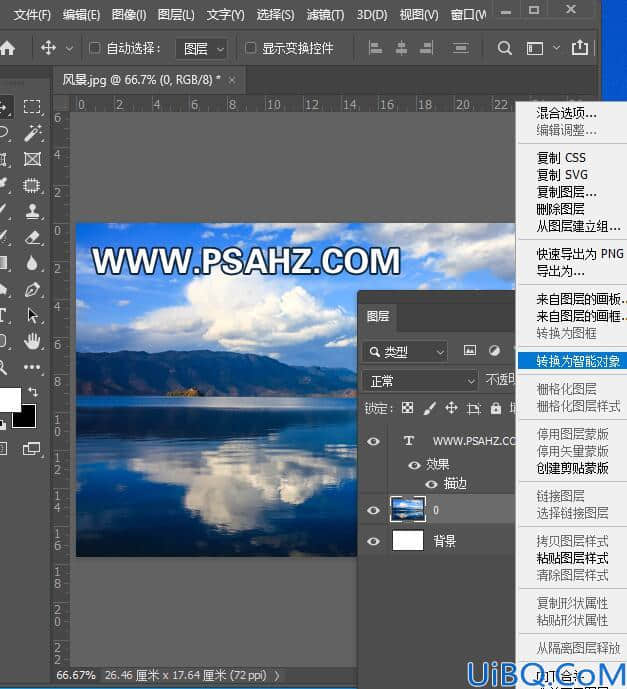Align right edges in options bar

(x=427, y=47)
